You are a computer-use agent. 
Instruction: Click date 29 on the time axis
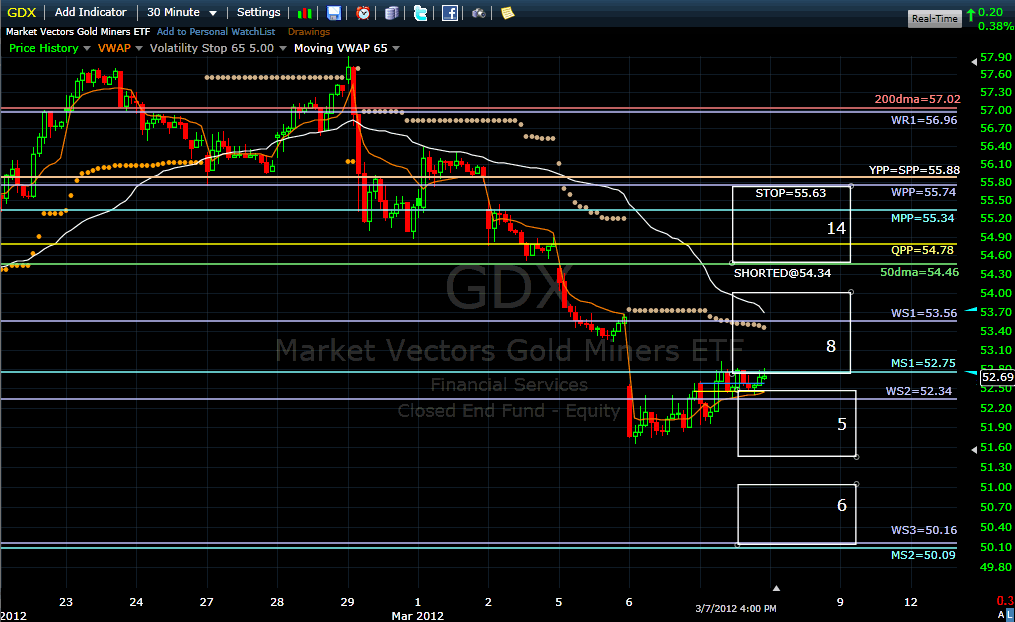click(347, 602)
